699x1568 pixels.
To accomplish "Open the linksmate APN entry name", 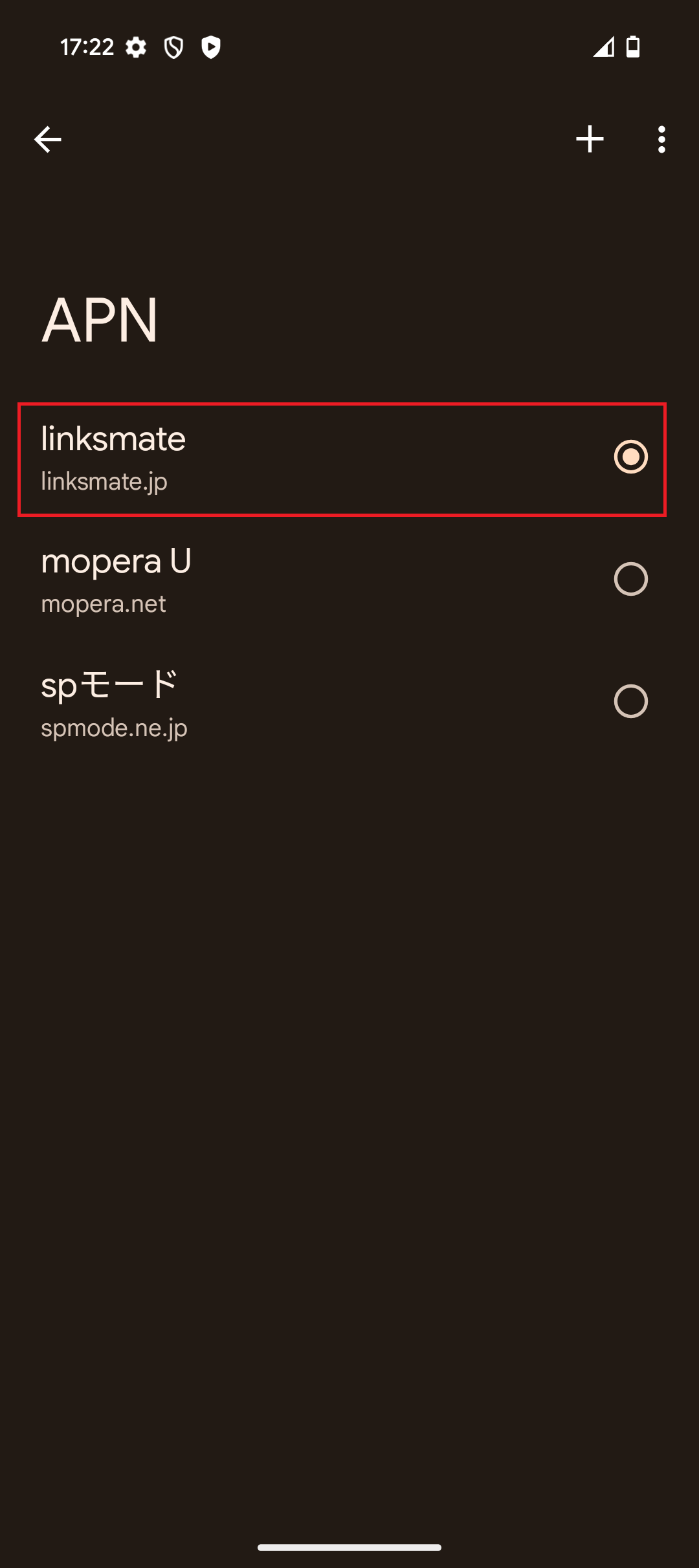I will [x=113, y=439].
